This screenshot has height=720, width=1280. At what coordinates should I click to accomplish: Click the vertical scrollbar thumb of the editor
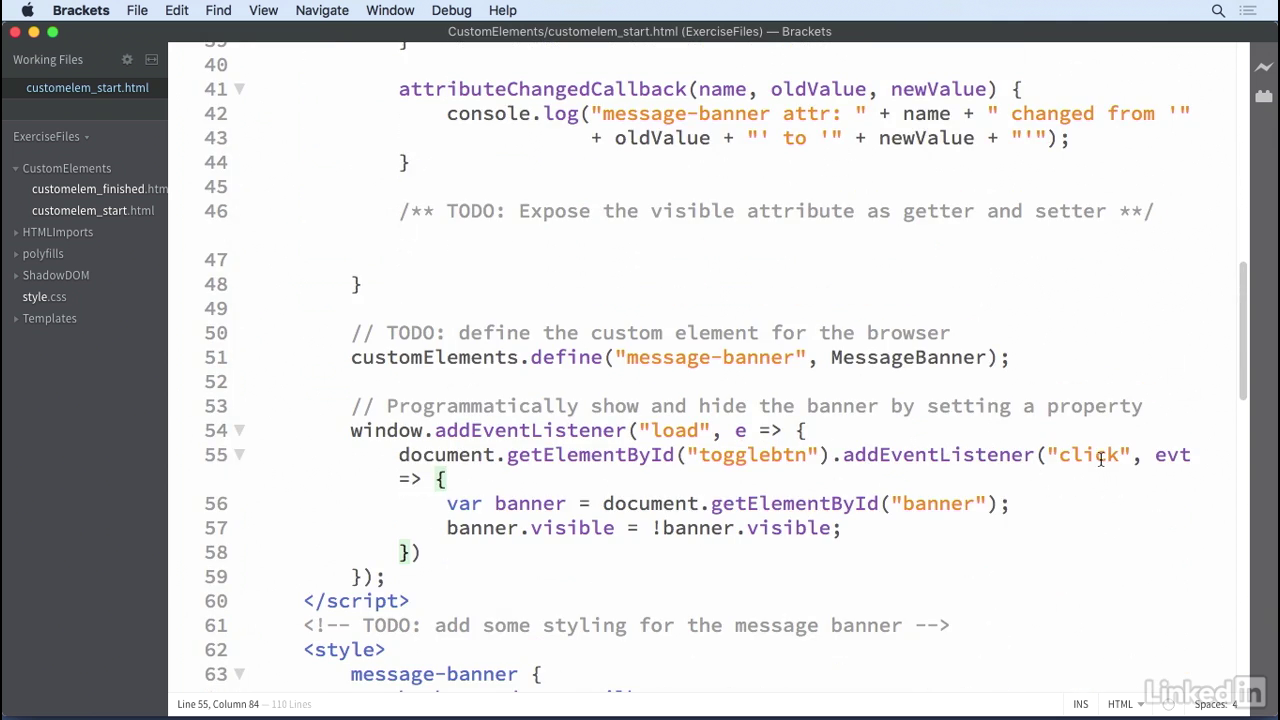(1243, 330)
